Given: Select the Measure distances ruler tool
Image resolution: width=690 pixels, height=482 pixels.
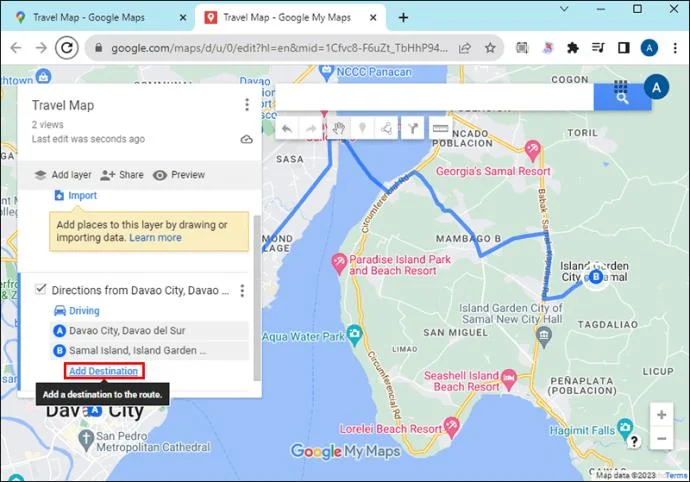Looking at the screenshot, I should click(x=440, y=129).
